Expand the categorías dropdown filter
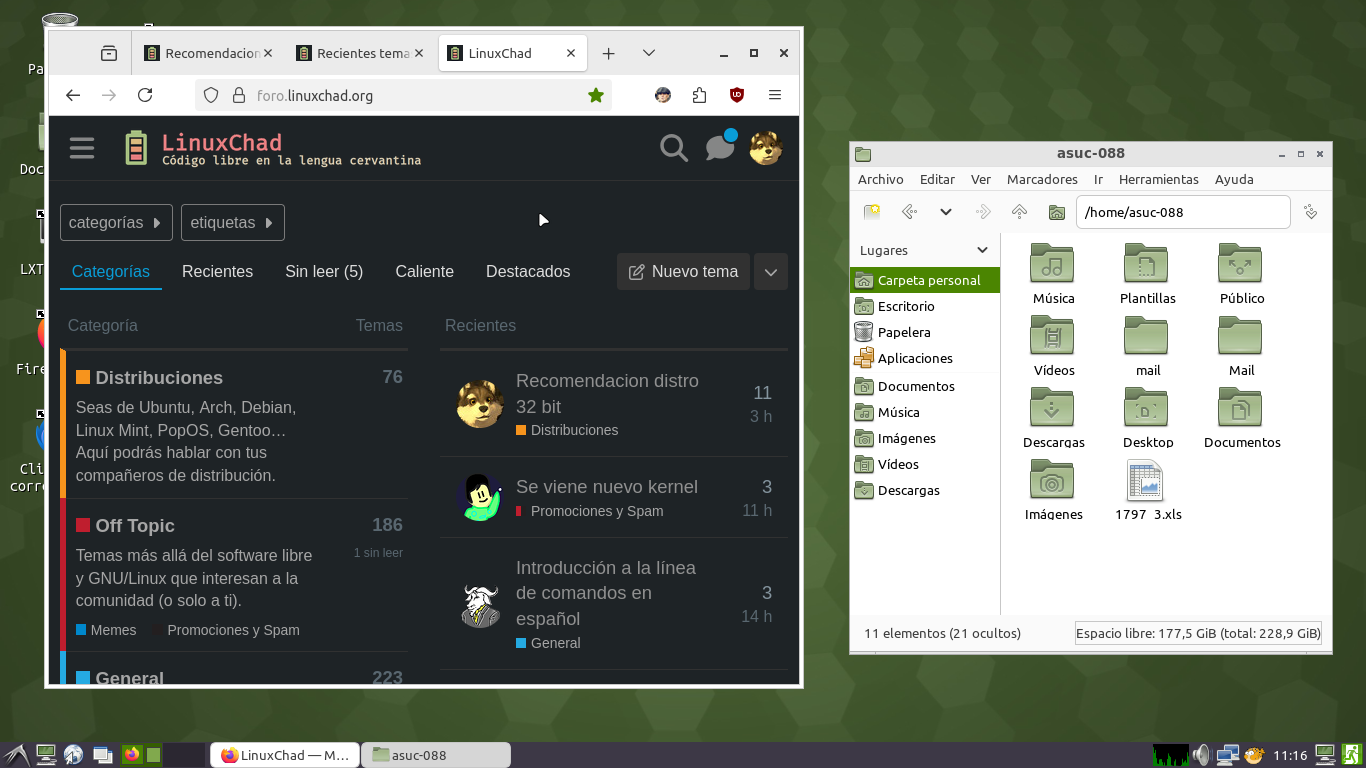The height and width of the screenshot is (768, 1366). [x=116, y=223]
